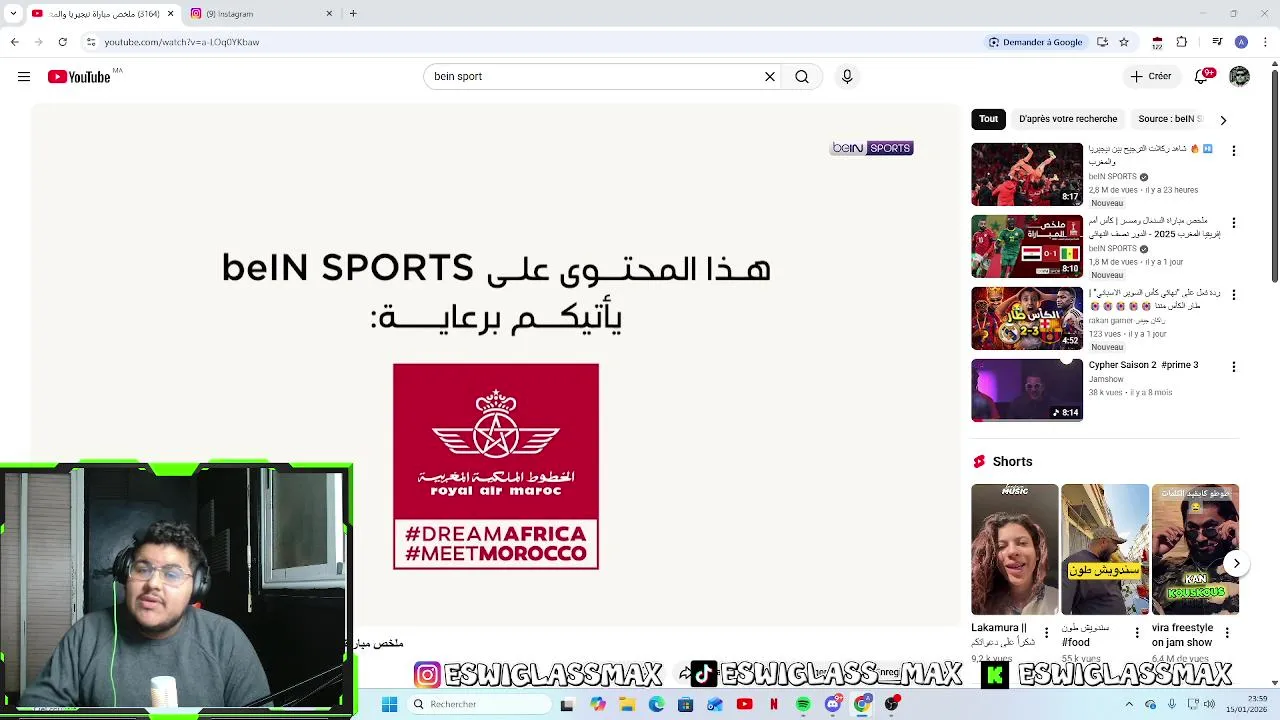Clear the search text with X

point(770,77)
